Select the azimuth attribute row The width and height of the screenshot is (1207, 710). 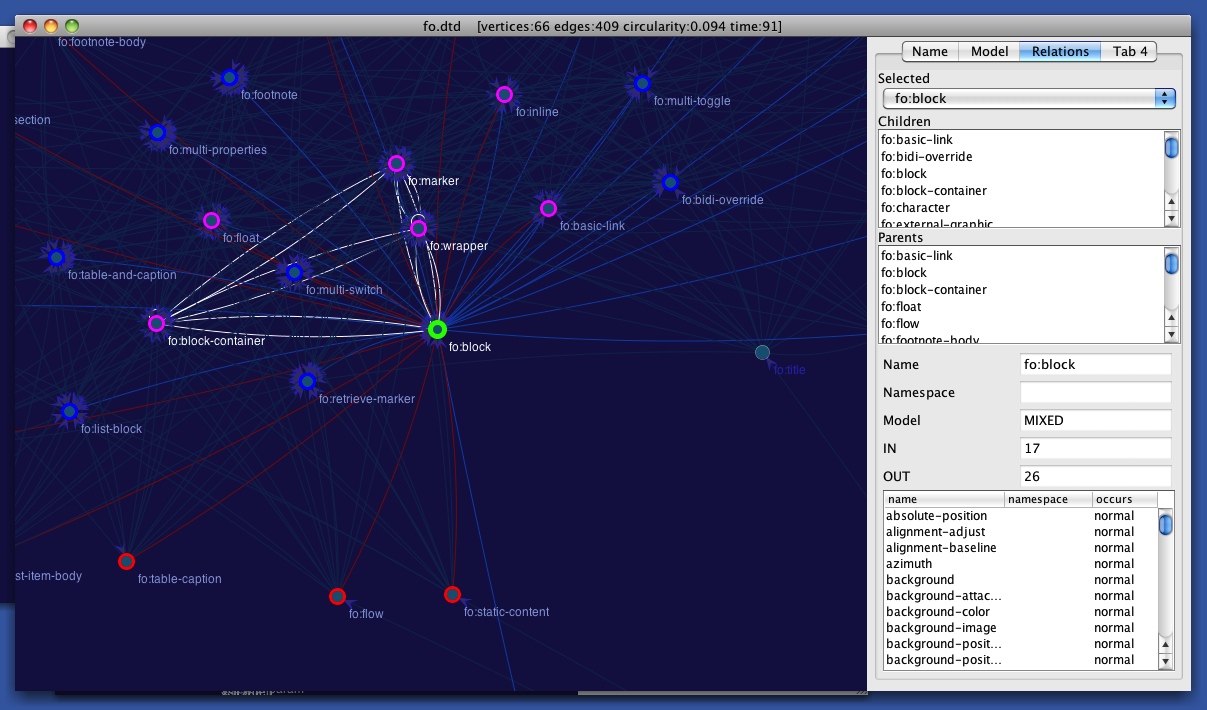[x=1020, y=564]
